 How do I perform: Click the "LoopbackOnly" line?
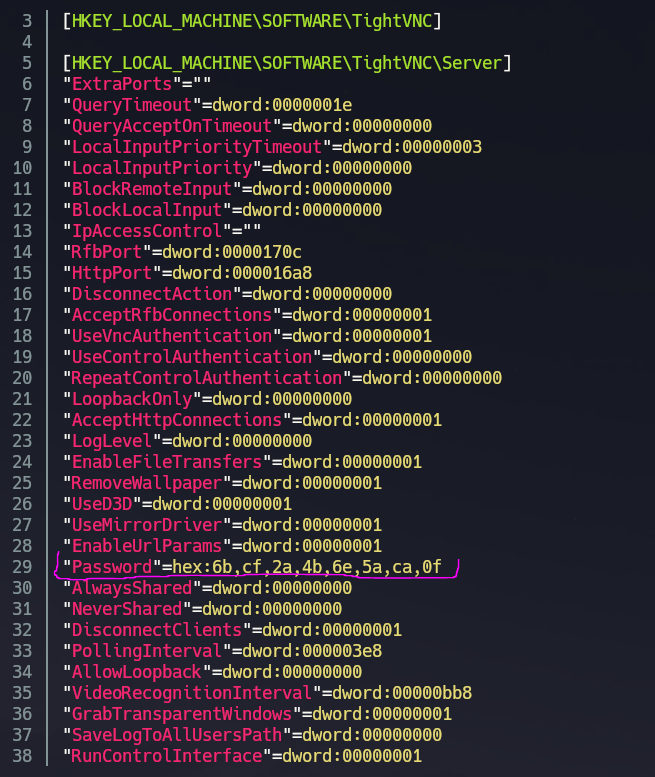tap(207, 399)
